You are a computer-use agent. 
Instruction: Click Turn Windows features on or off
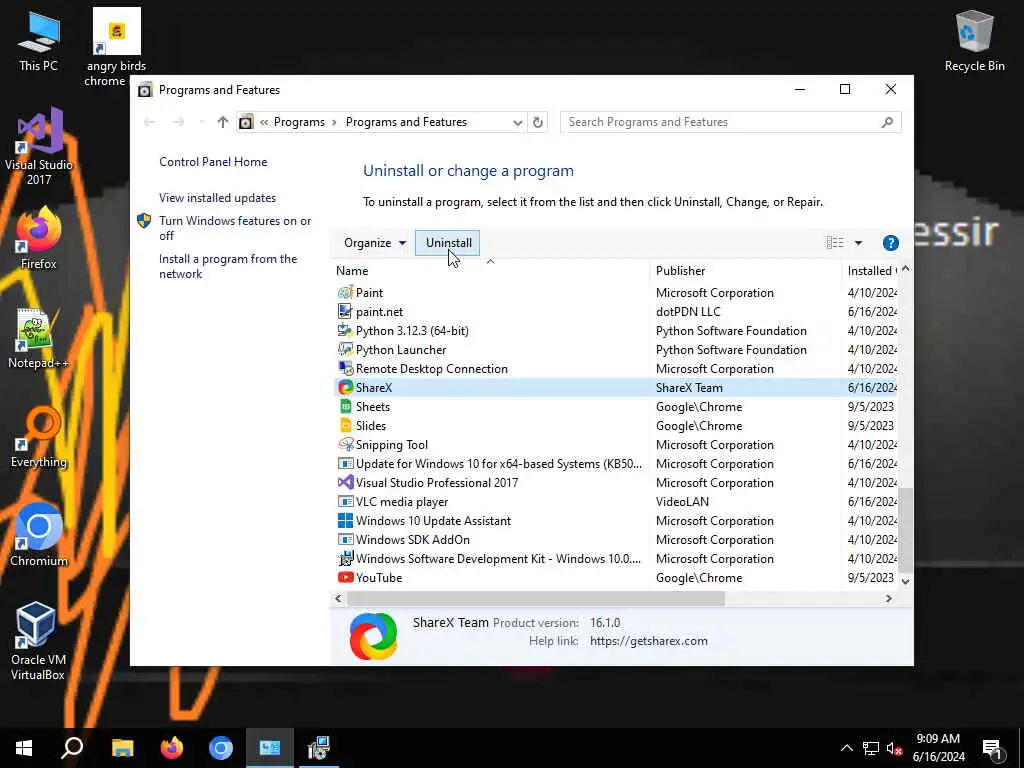pos(235,228)
